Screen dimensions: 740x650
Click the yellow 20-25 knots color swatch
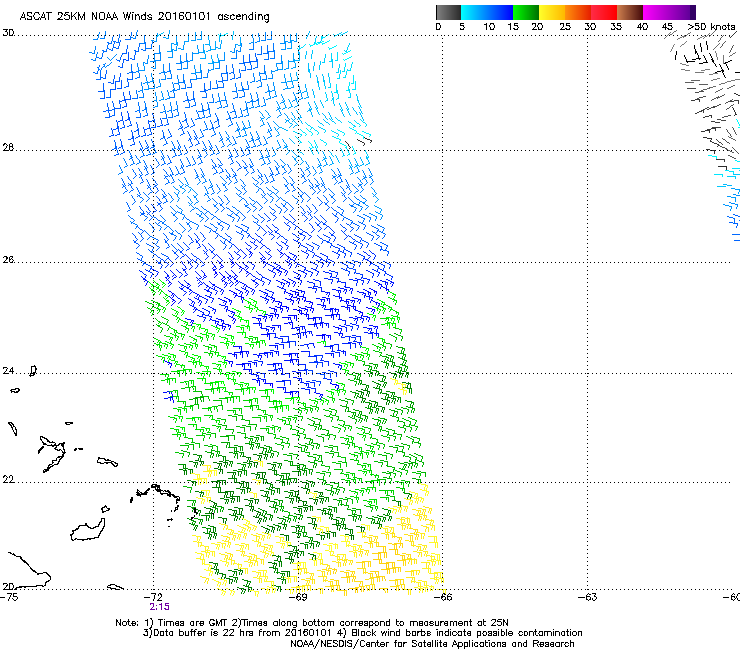[552, 12]
